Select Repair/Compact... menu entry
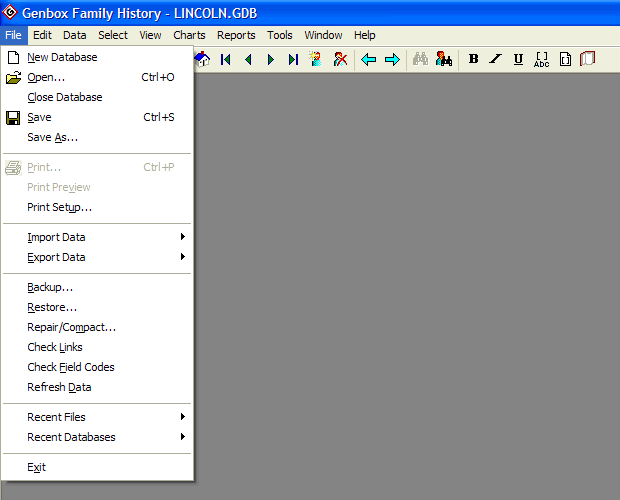The width and height of the screenshot is (620, 500). point(71,327)
